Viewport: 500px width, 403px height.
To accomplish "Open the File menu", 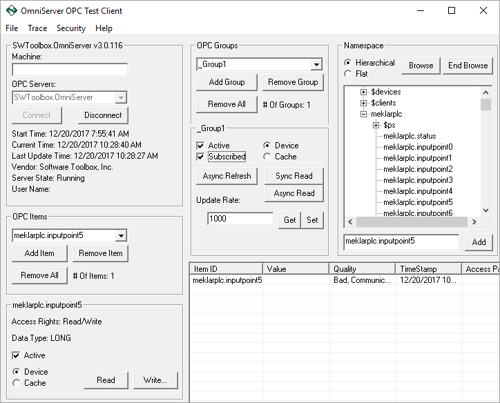I will point(12,28).
